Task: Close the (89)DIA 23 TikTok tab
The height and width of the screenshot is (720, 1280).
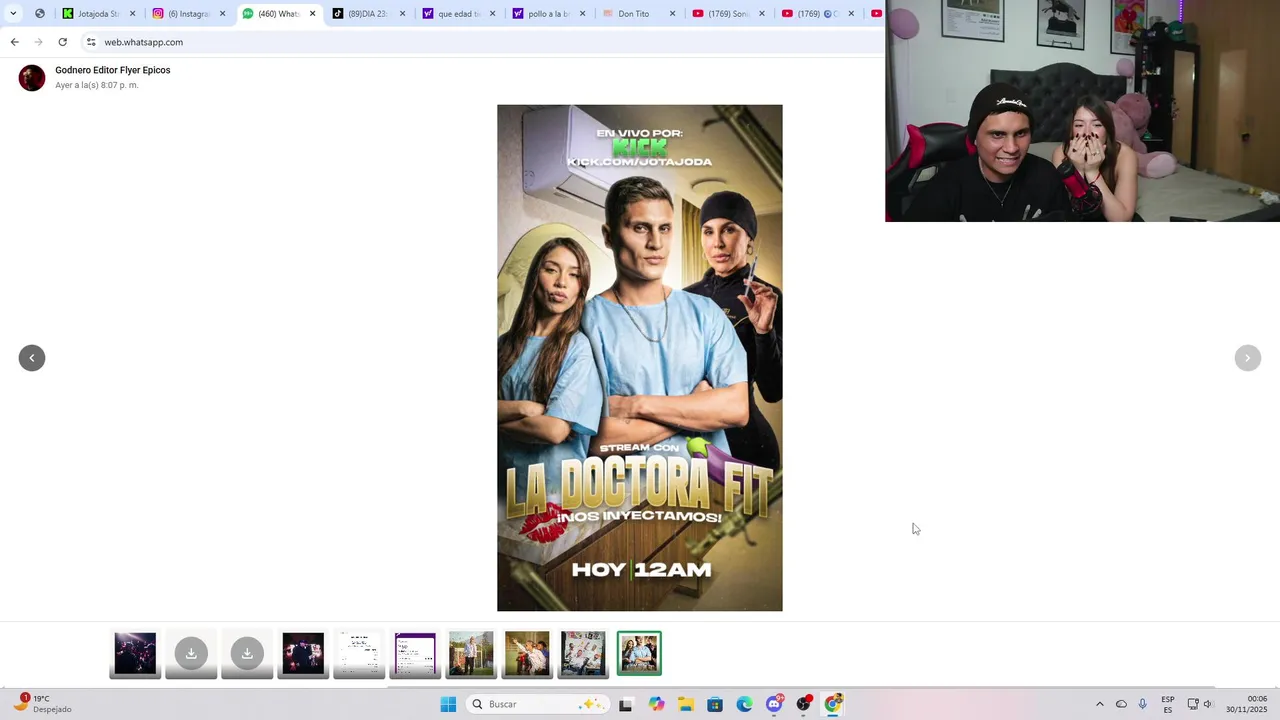Action: click(x=402, y=14)
